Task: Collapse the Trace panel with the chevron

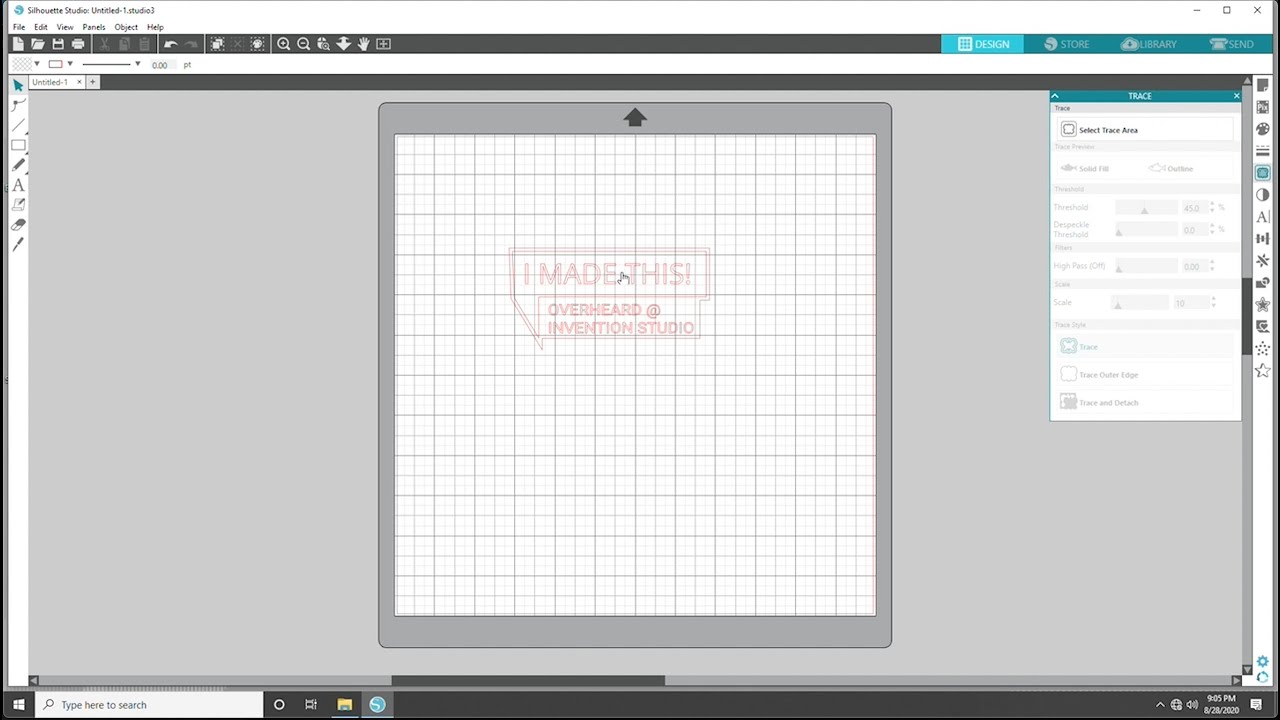Action: point(1055,96)
